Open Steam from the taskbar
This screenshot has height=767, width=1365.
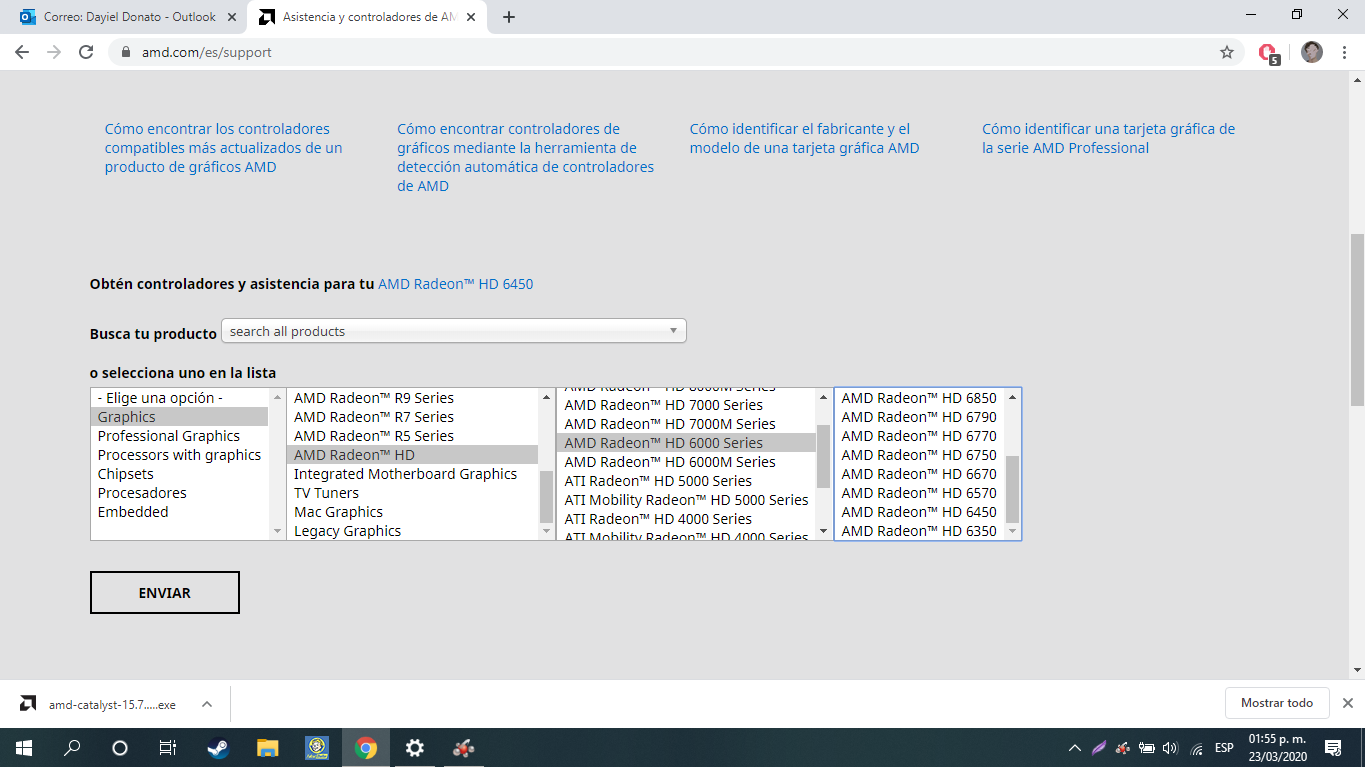click(x=217, y=748)
